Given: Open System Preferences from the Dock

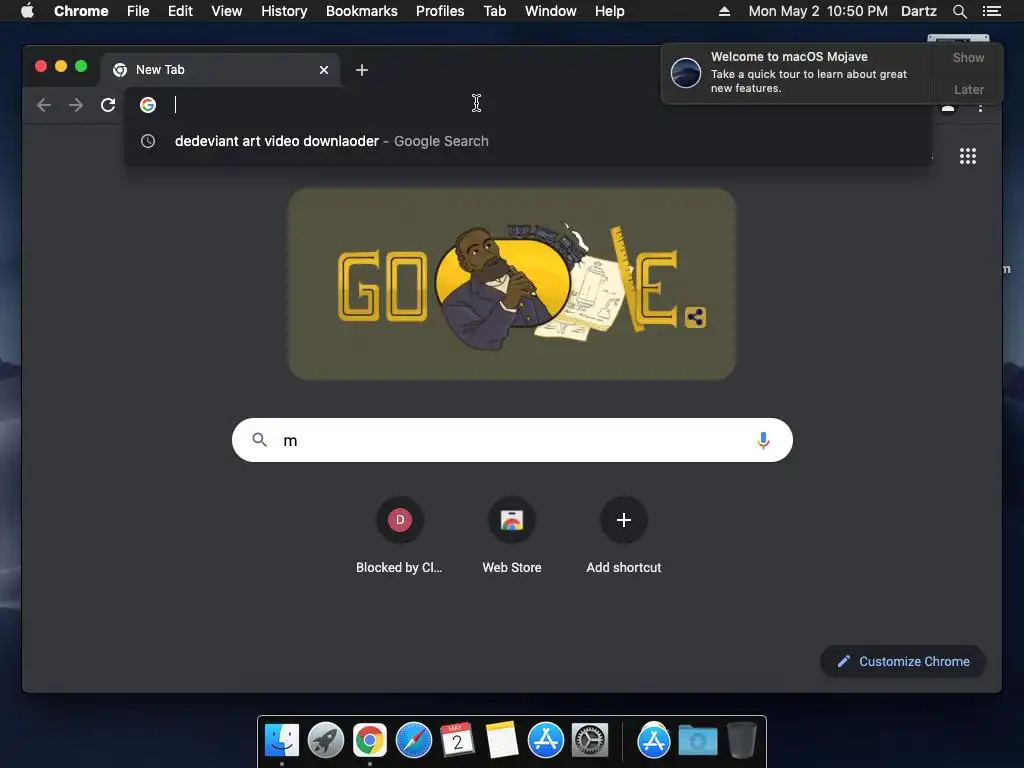Looking at the screenshot, I should [x=590, y=741].
